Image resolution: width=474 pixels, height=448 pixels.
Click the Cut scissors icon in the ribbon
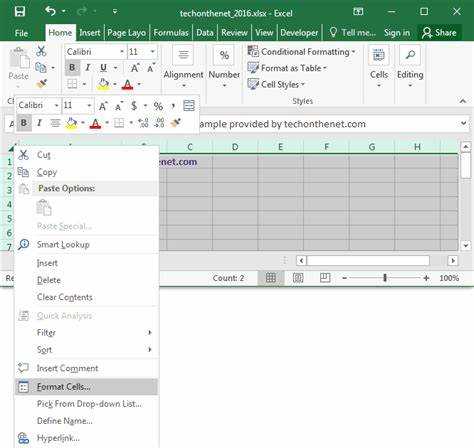click(41, 51)
